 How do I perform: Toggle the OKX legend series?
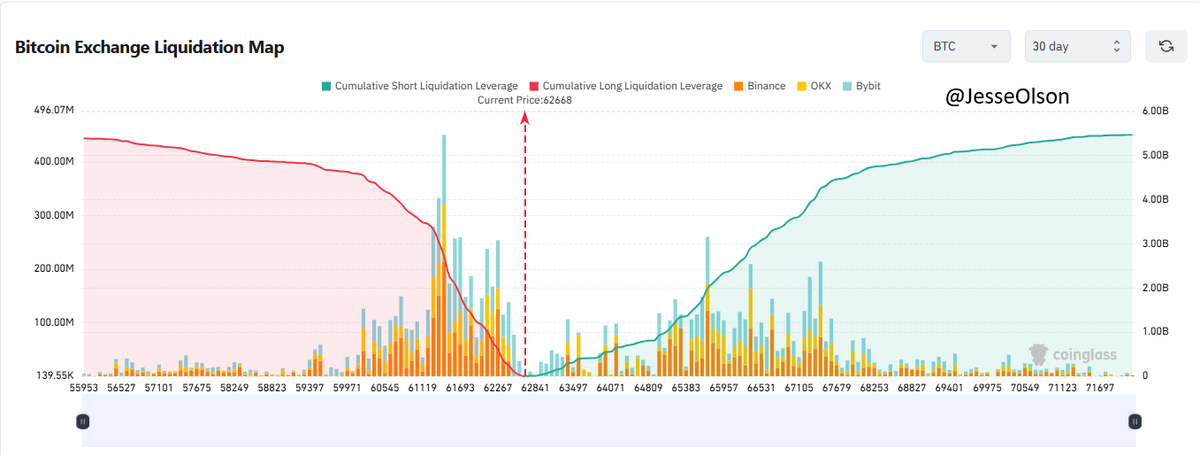click(813, 86)
